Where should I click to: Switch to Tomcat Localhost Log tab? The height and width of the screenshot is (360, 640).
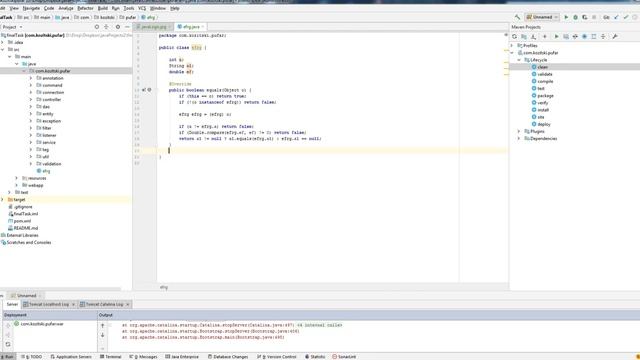(49, 304)
